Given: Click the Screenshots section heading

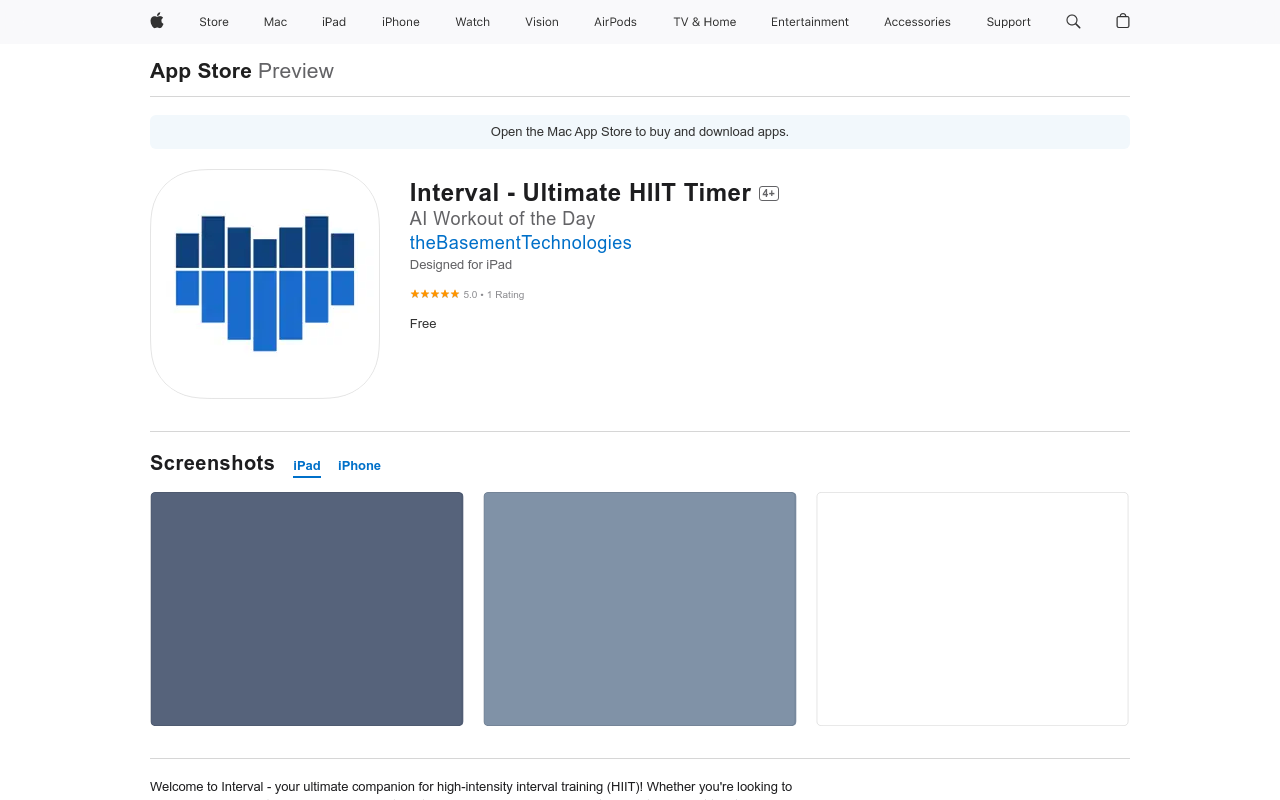Looking at the screenshot, I should [x=212, y=463].
